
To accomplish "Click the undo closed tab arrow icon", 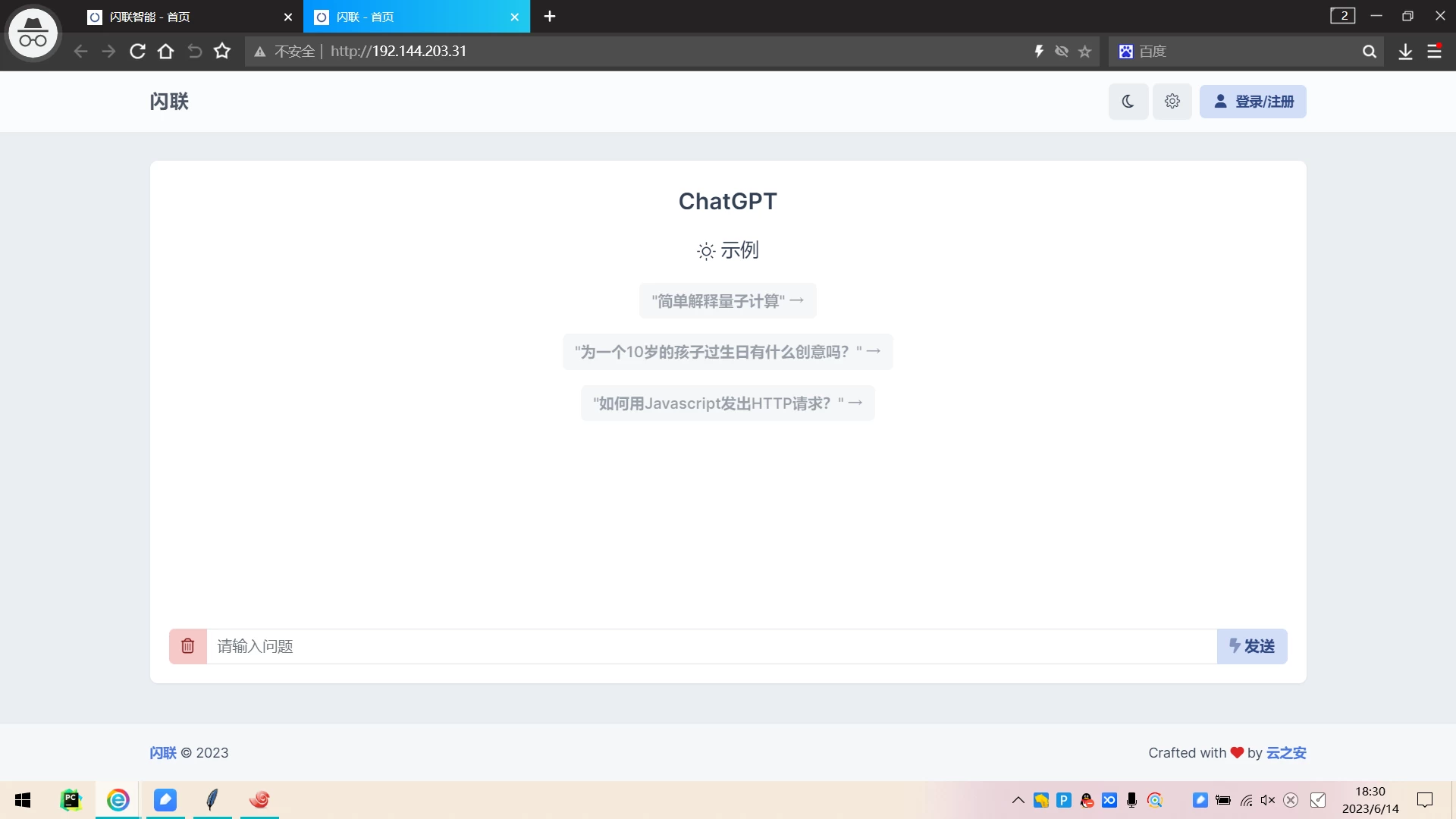I will 195,52.
